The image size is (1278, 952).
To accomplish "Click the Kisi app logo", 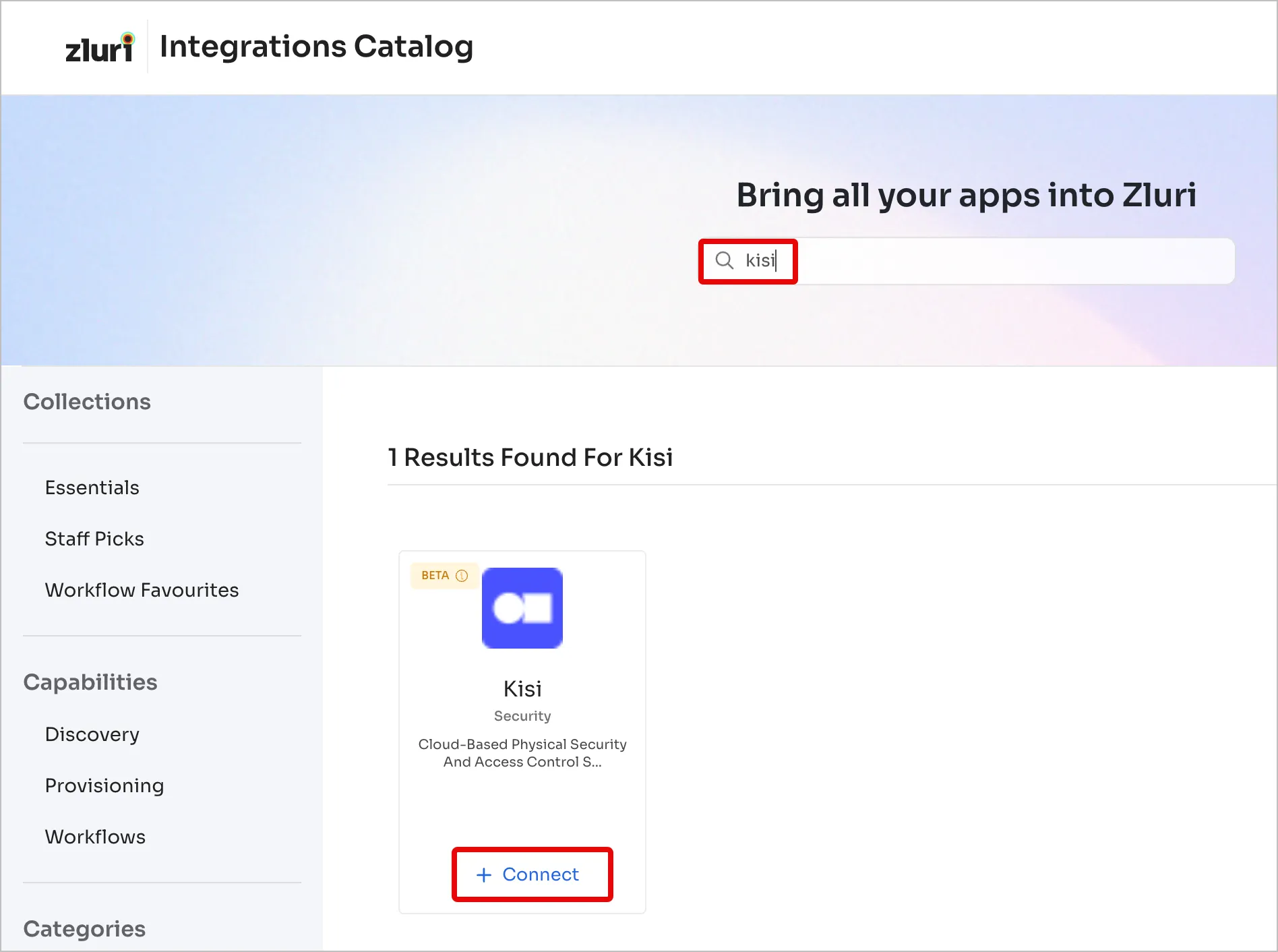I will [x=522, y=608].
